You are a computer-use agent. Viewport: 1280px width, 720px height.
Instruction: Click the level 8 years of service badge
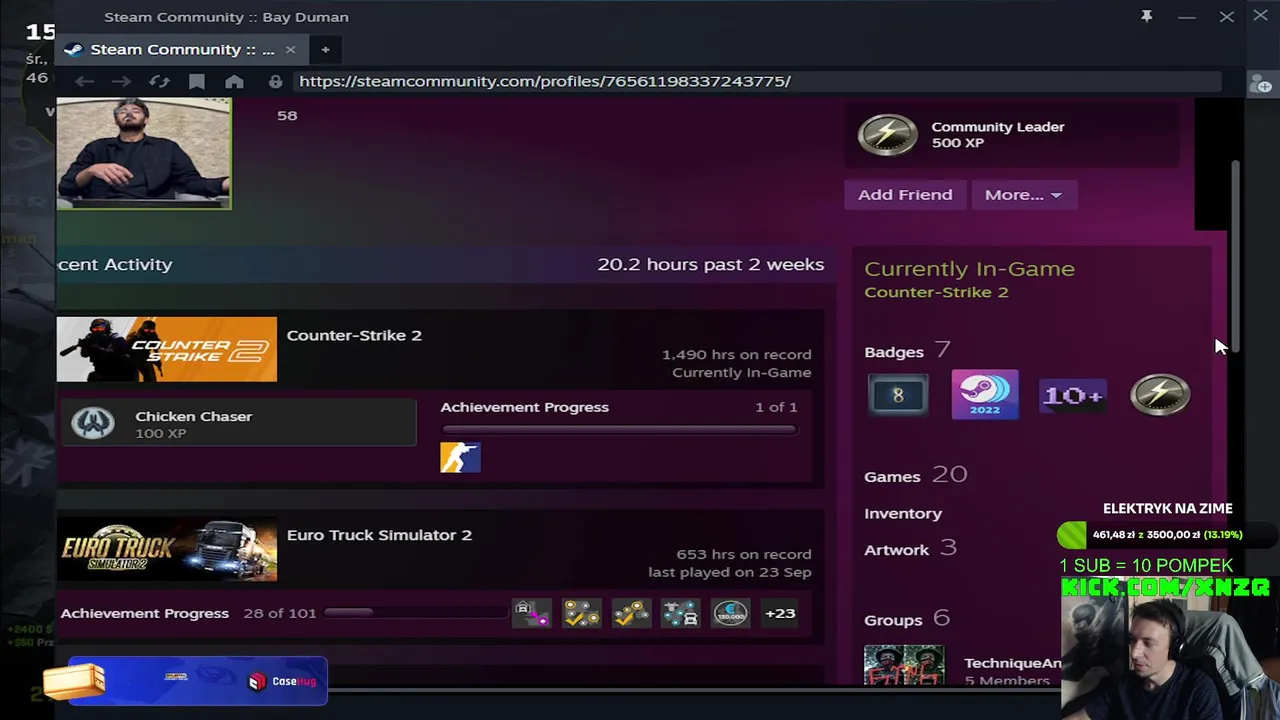coord(898,395)
